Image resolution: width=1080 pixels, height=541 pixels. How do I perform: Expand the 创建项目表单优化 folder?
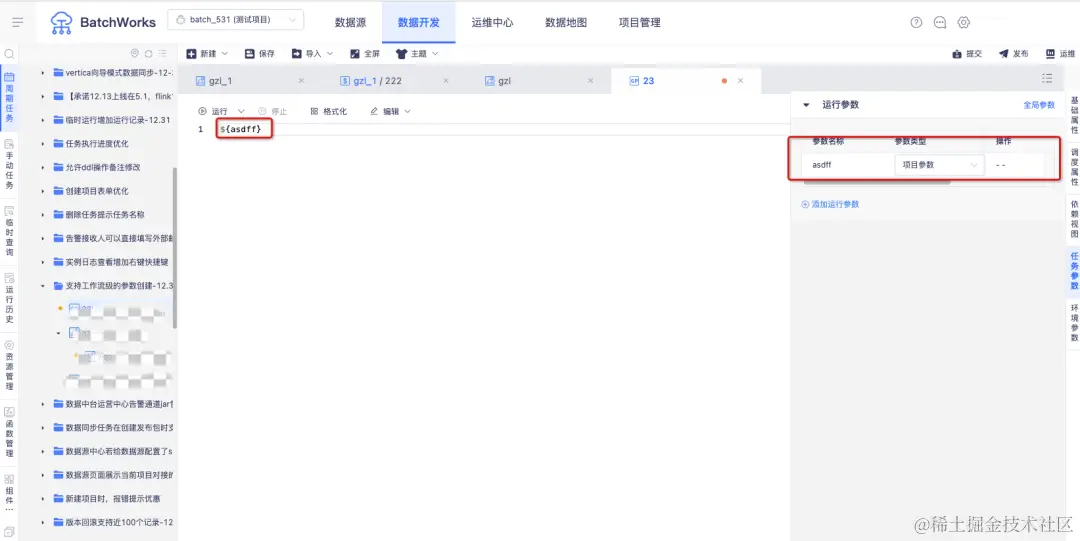point(42,191)
